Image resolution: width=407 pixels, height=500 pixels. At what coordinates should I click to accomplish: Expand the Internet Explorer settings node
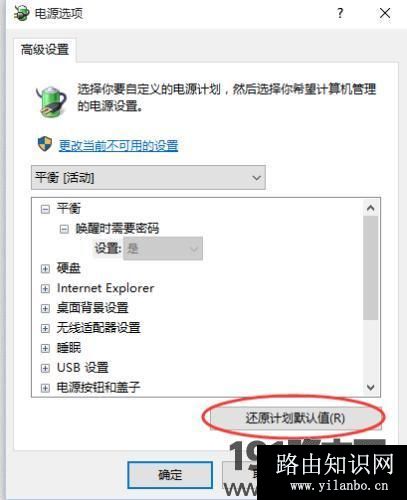[x=45, y=288]
